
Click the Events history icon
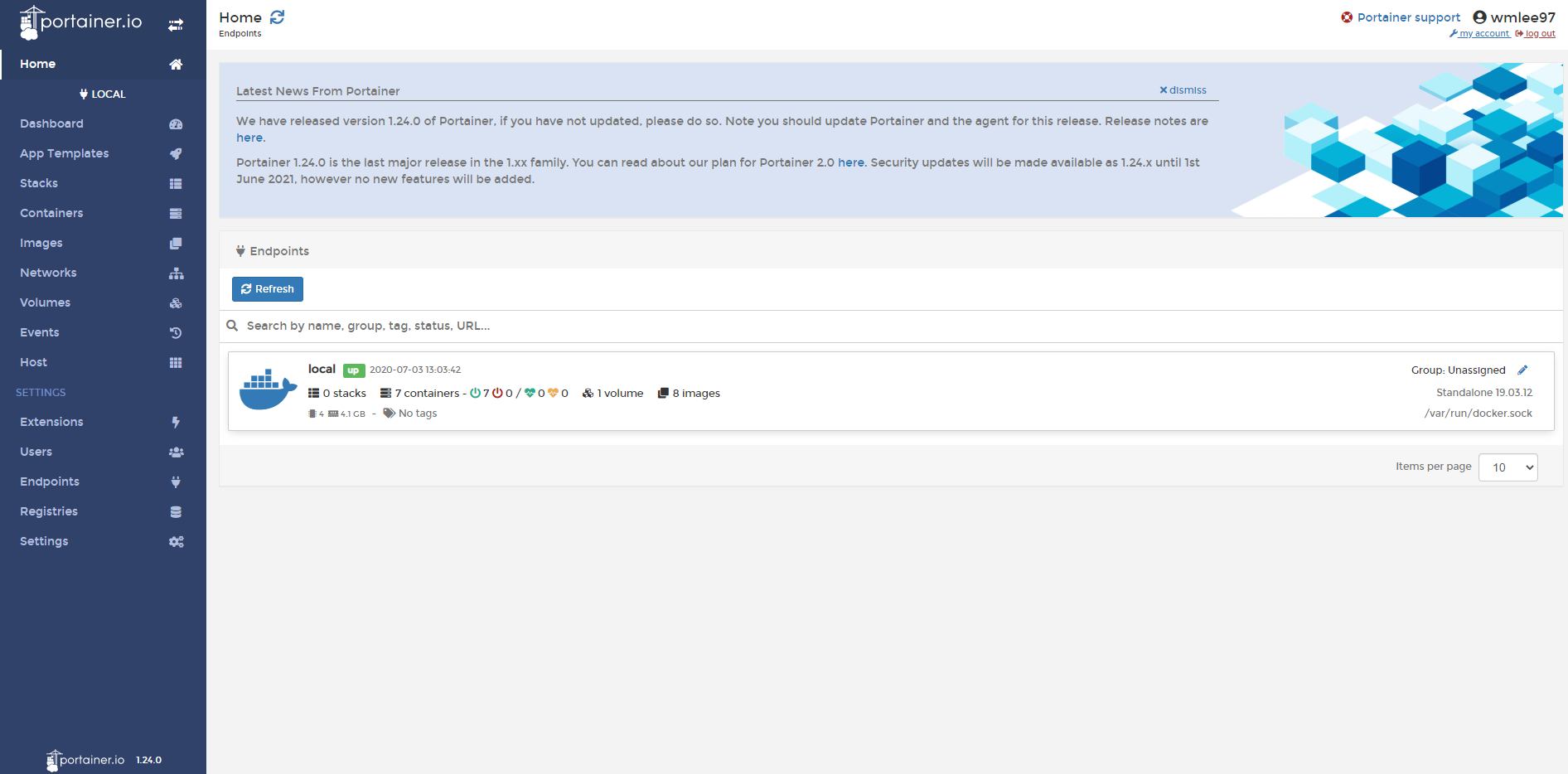[176, 332]
